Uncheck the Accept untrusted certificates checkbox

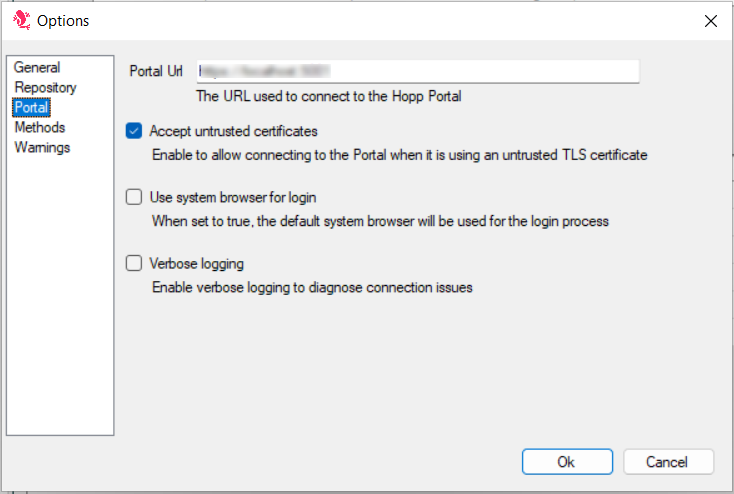[x=134, y=131]
